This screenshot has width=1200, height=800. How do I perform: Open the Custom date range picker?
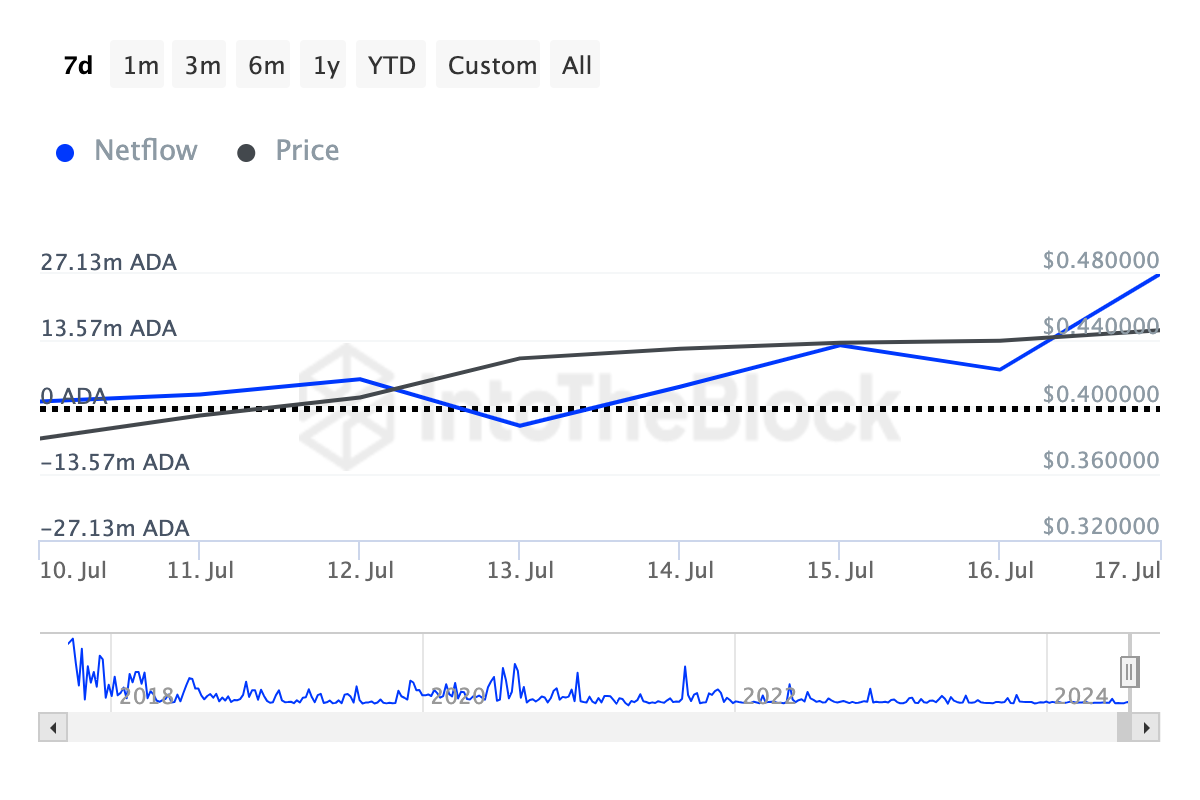coord(492,65)
